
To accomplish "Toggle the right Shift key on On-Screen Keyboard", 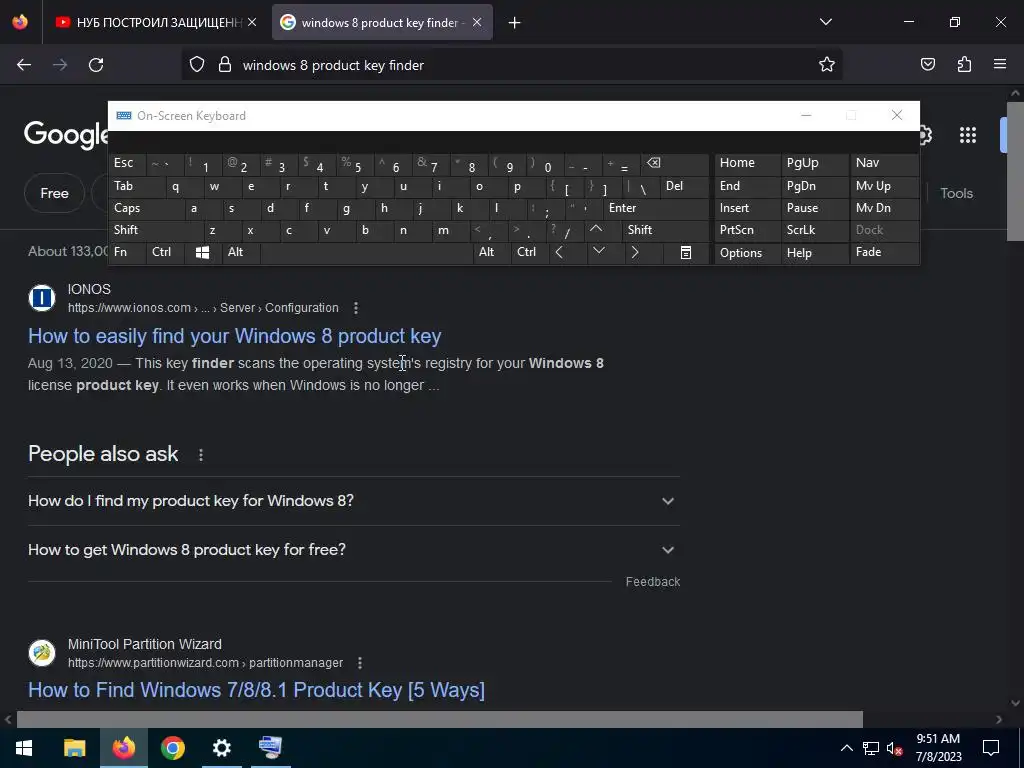I will click(x=665, y=230).
